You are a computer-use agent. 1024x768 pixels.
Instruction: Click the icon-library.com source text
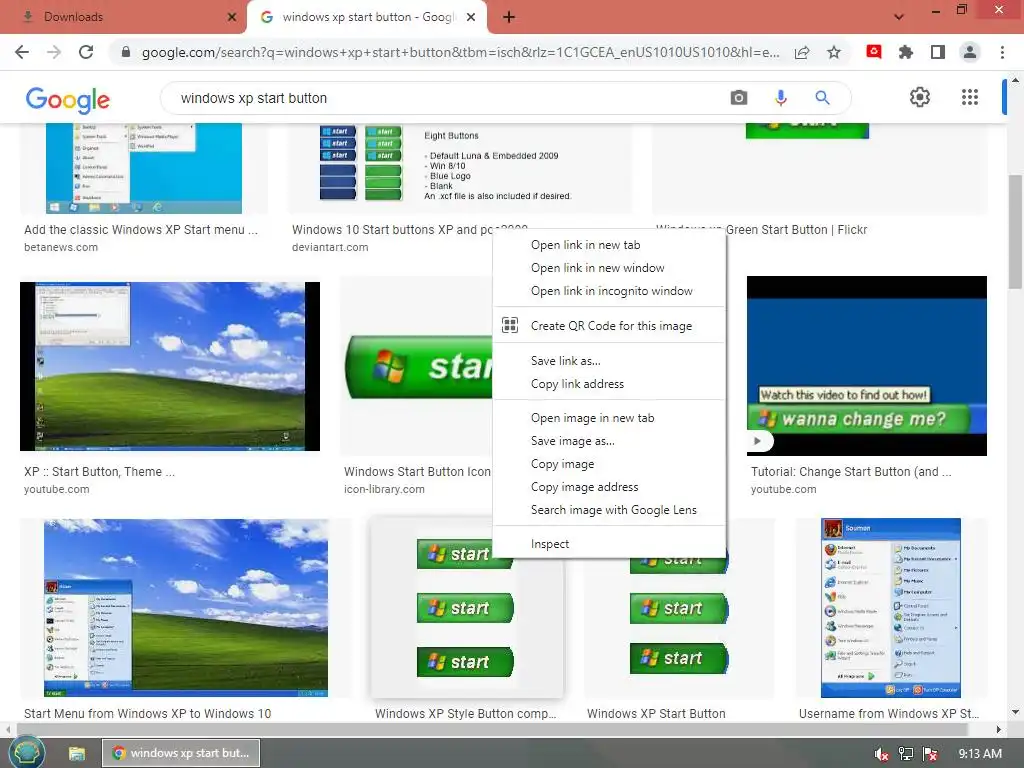(x=384, y=489)
